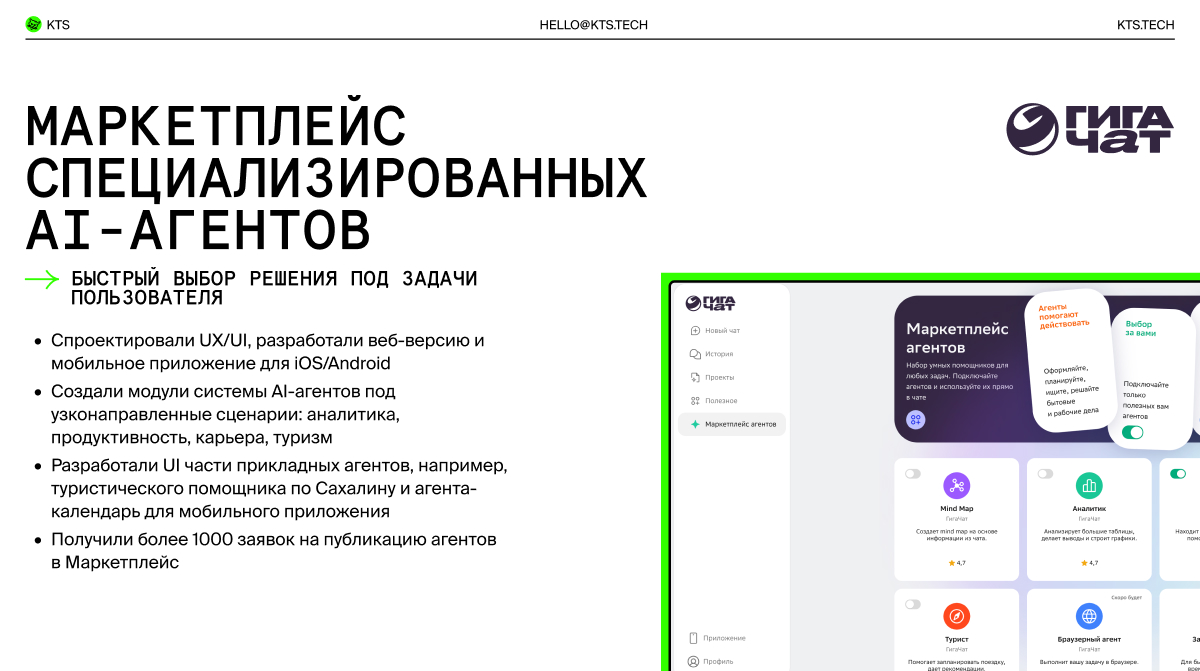
Task: Click the Проекты sidebar icon
Action: coord(695,378)
